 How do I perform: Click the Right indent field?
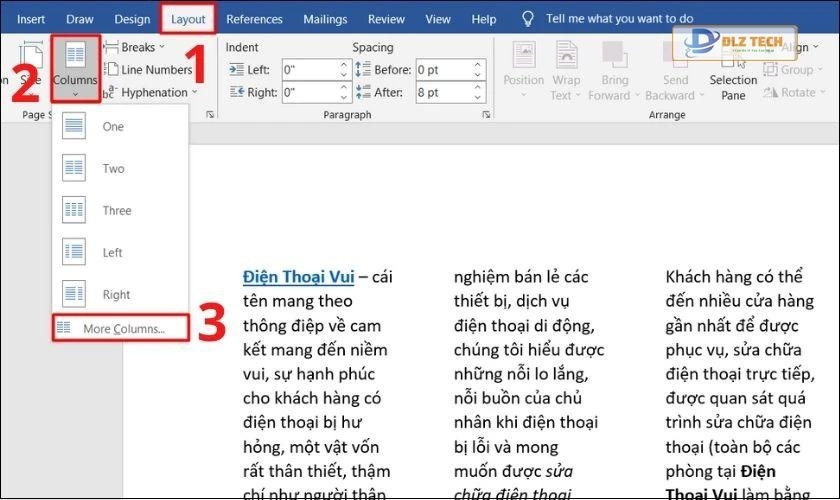click(311, 92)
